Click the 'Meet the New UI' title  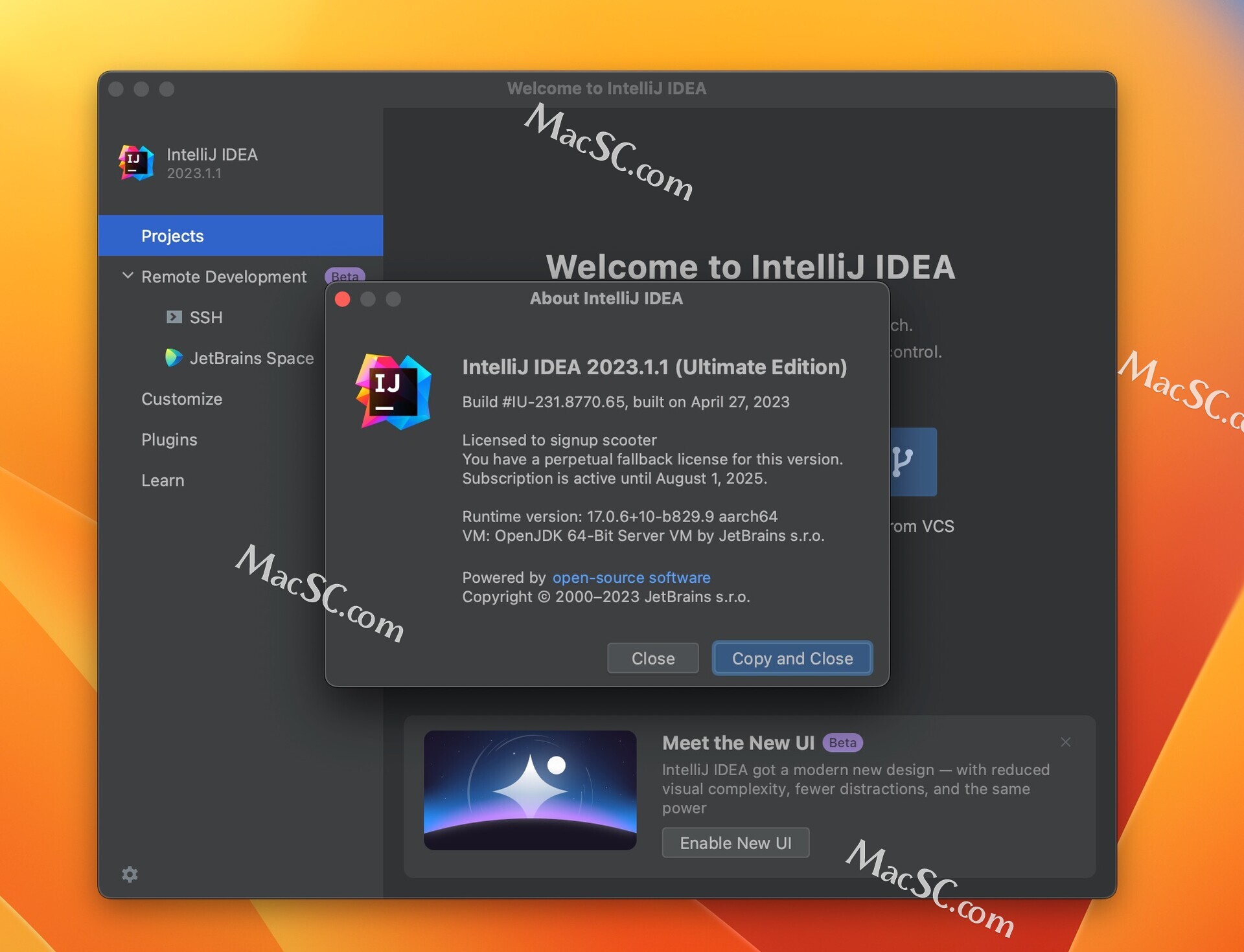[738, 743]
